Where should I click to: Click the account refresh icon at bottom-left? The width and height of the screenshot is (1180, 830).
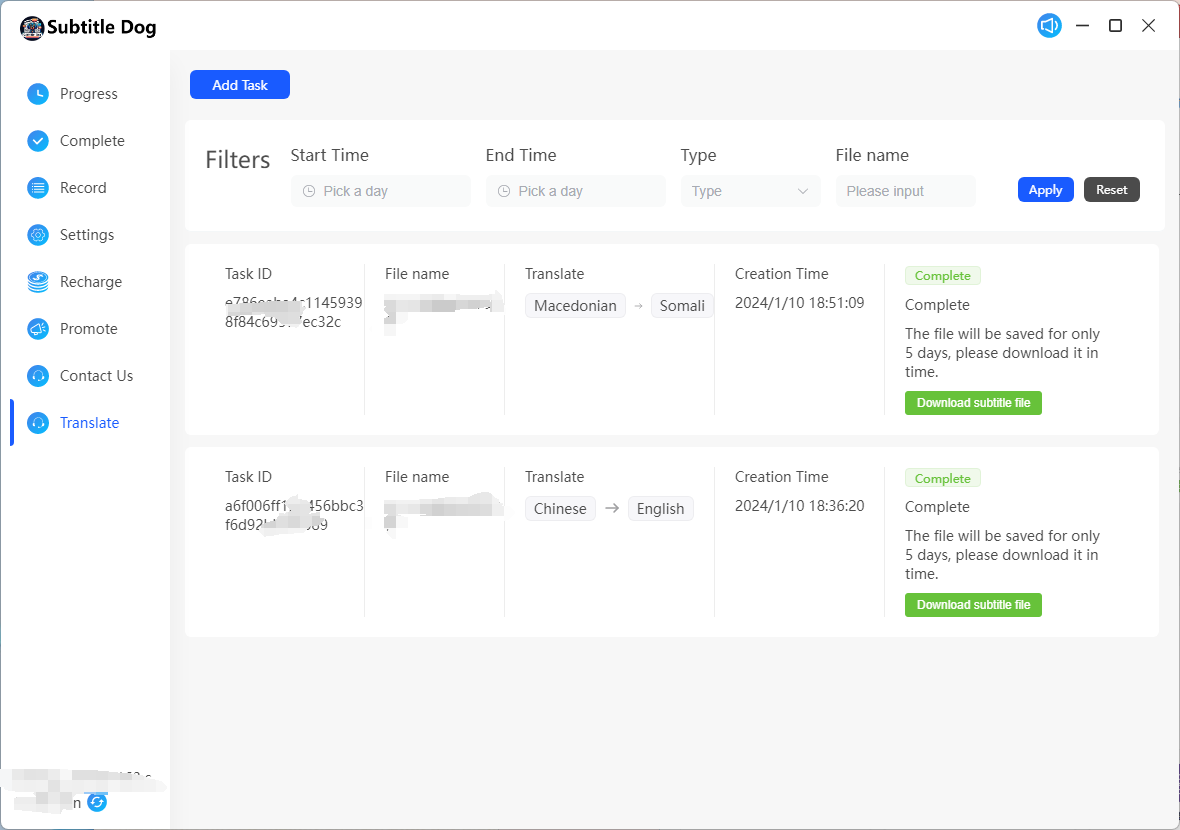click(97, 802)
